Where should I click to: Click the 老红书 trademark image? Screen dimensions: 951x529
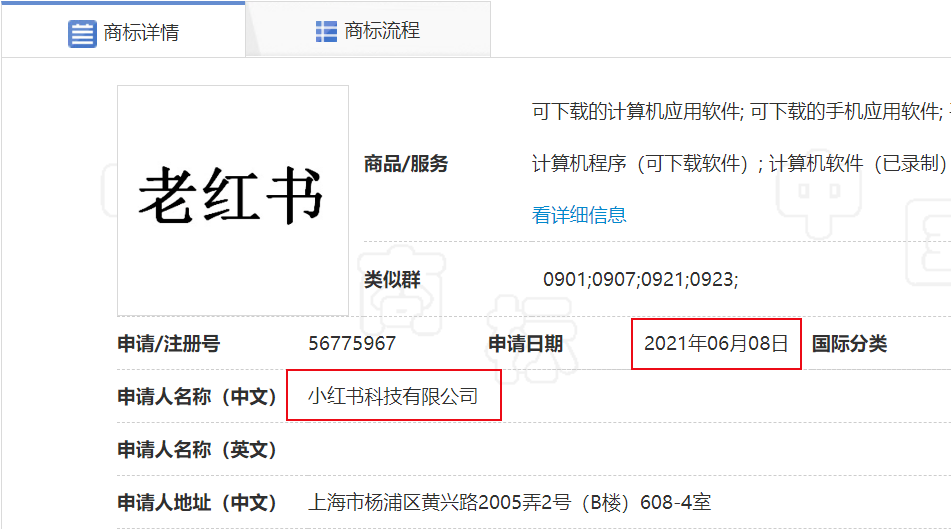pos(233,200)
